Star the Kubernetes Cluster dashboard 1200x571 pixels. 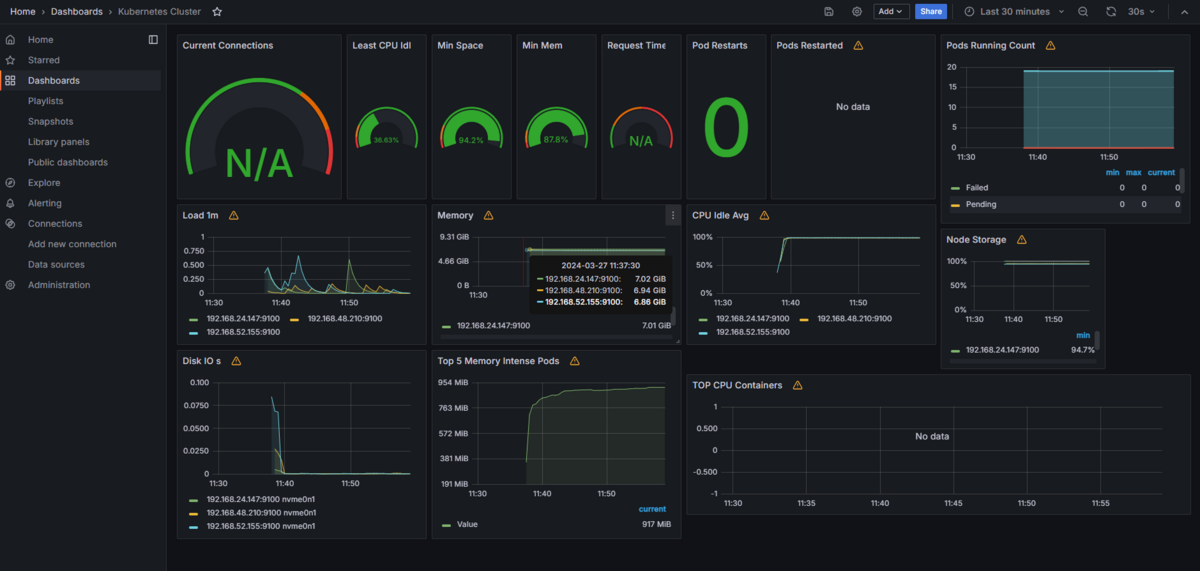point(217,12)
